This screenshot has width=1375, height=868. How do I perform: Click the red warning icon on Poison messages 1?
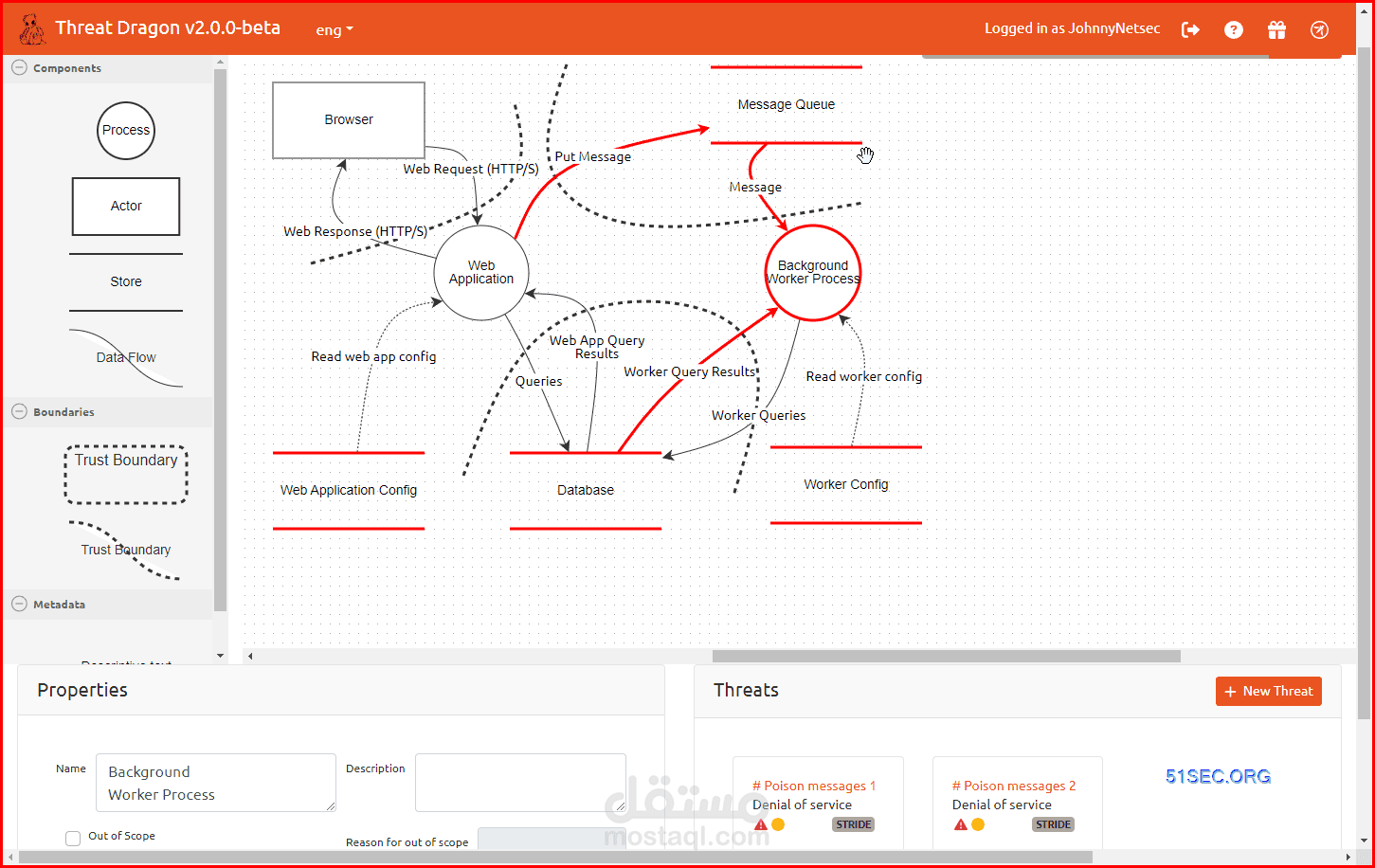tap(760, 825)
